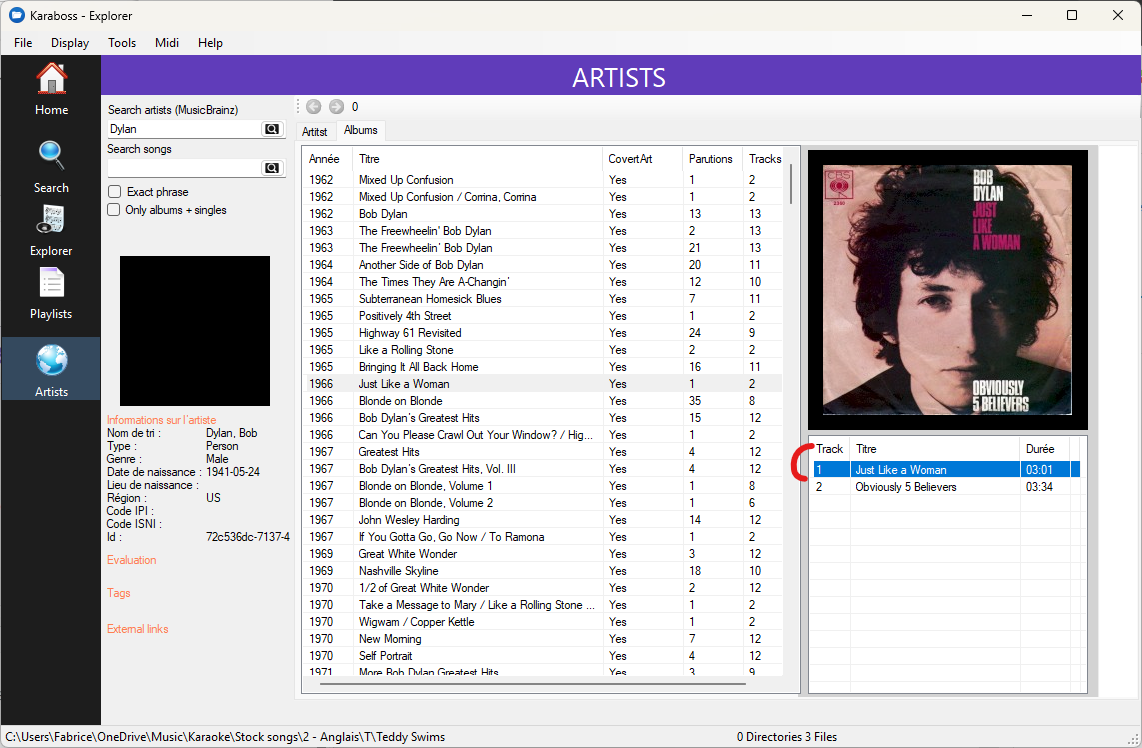1142x748 pixels.
Task: Select the Artists globe icon
Action: tap(51, 360)
